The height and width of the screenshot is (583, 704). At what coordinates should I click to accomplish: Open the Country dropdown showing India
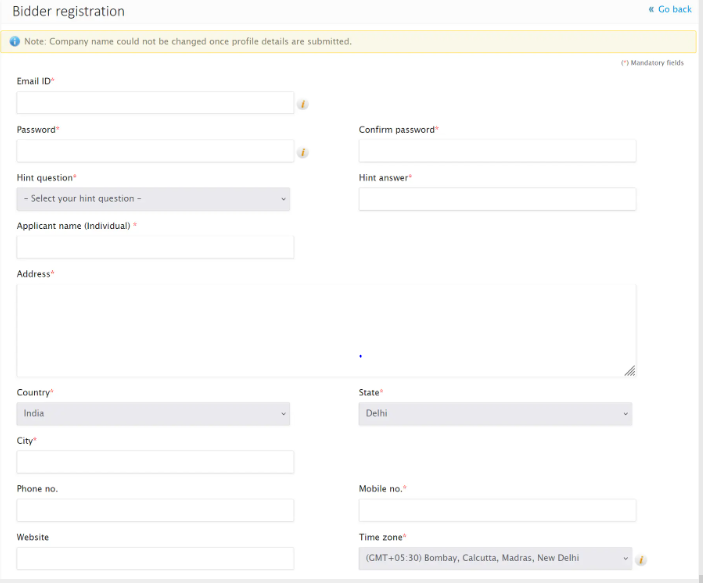(153, 414)
